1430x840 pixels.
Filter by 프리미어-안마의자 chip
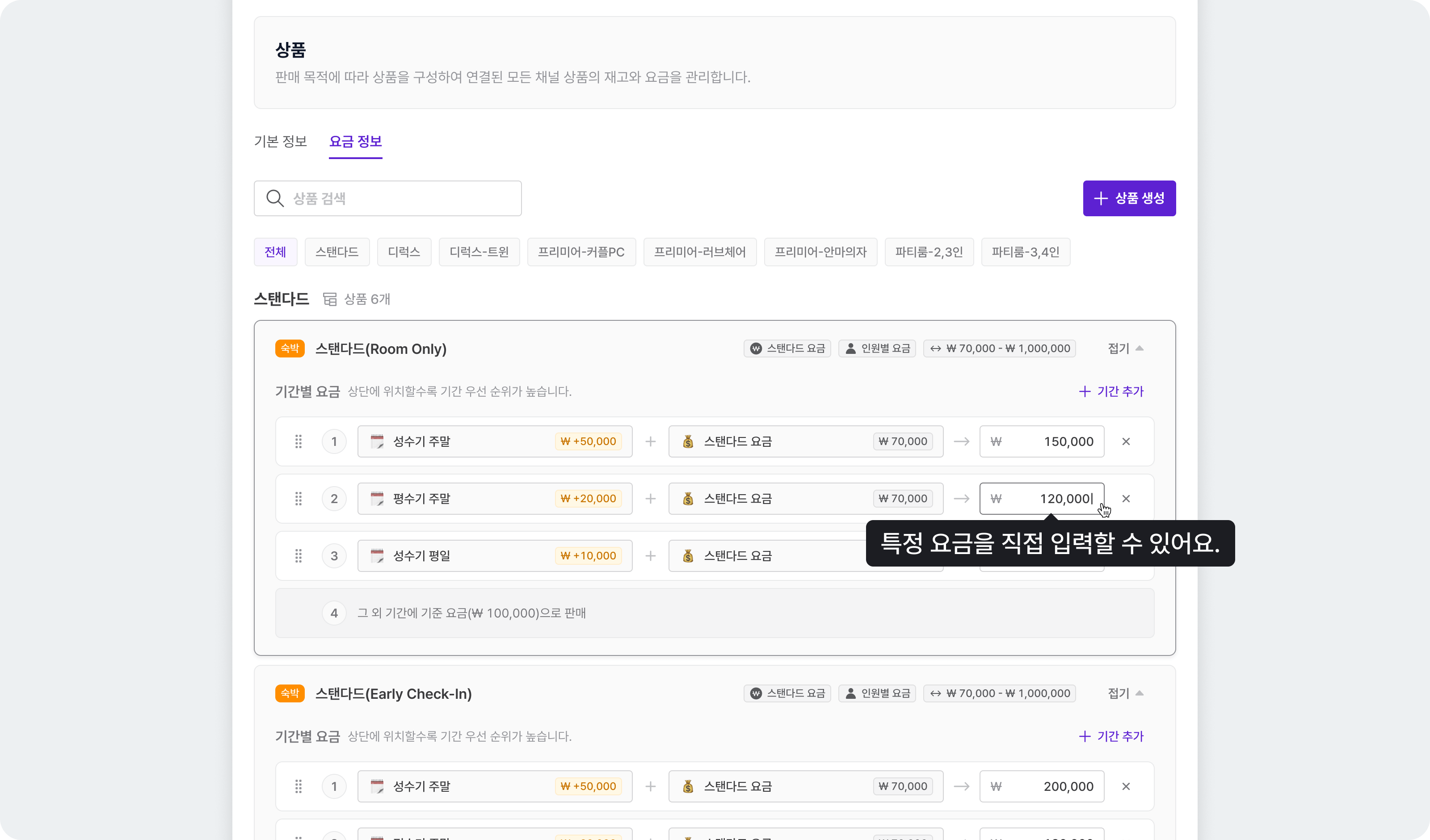[x=820, y=252]
